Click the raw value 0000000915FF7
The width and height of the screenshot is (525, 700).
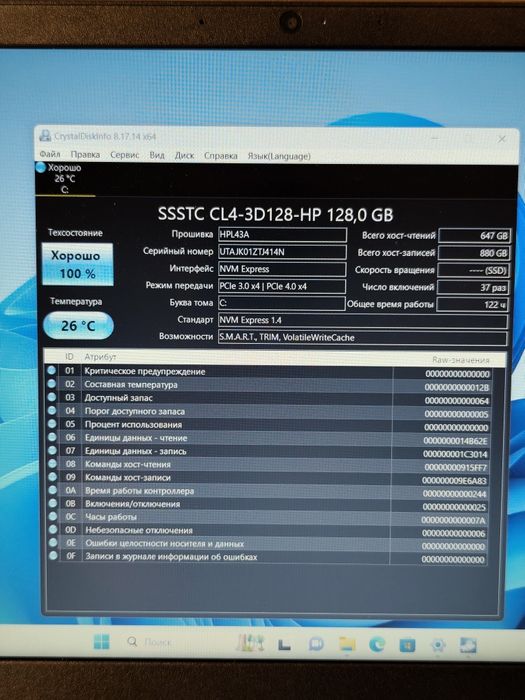click(x=455, y=467)
